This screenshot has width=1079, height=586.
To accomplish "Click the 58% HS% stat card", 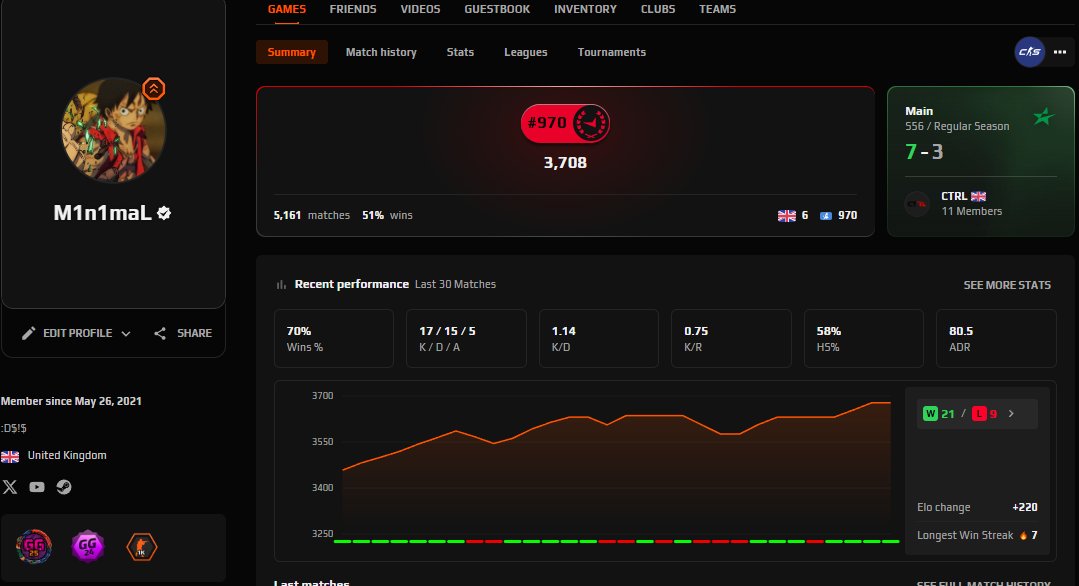I will (x=864, y=338).
